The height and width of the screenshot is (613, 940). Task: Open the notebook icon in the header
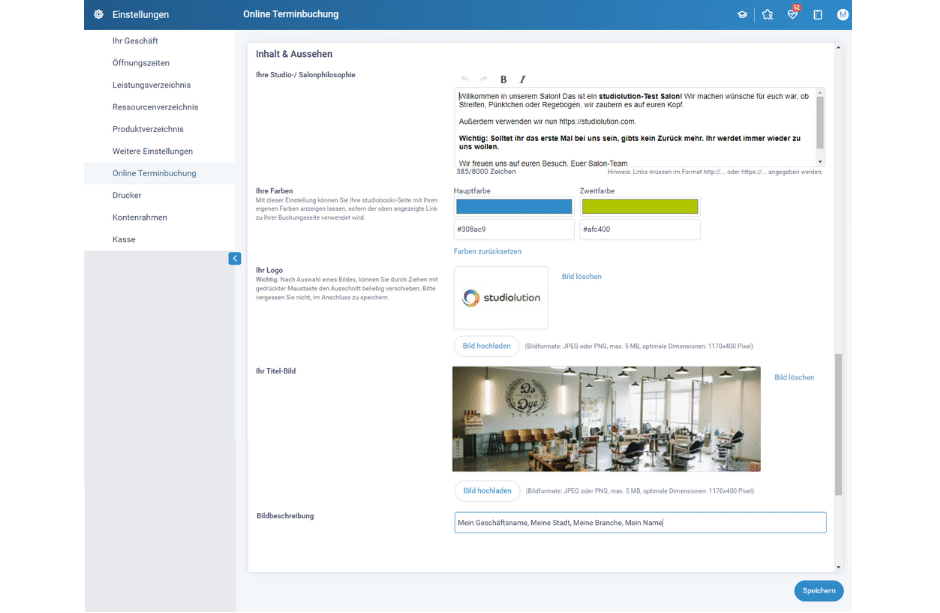coord(818,14)
